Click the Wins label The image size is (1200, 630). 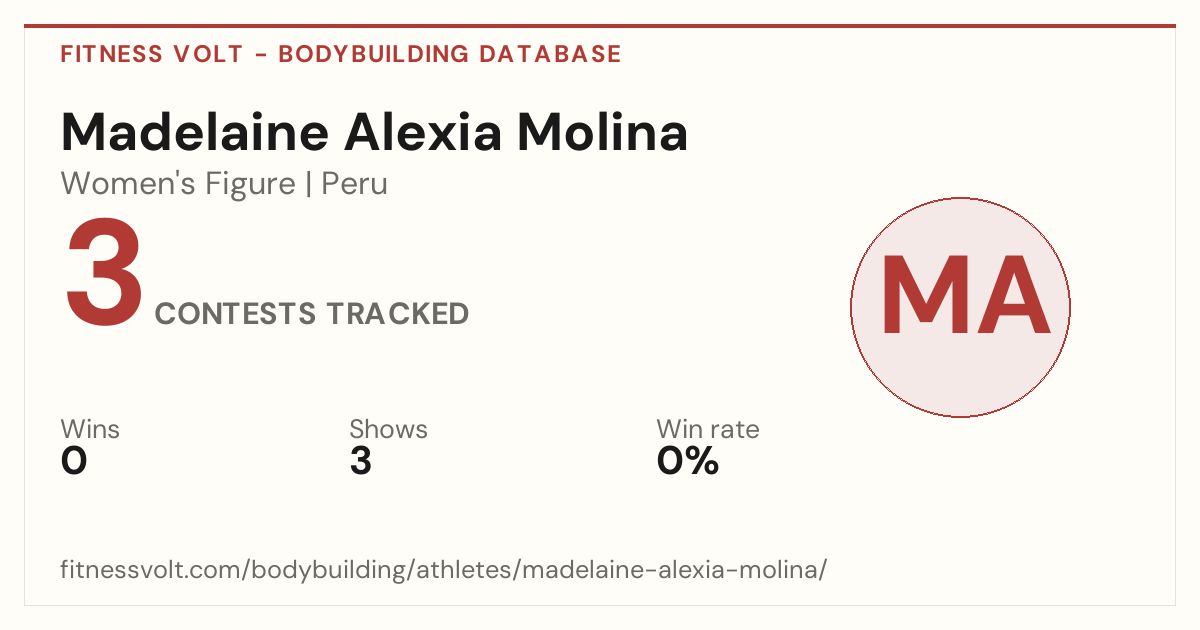pyautogui.click(x=90, y=430)
